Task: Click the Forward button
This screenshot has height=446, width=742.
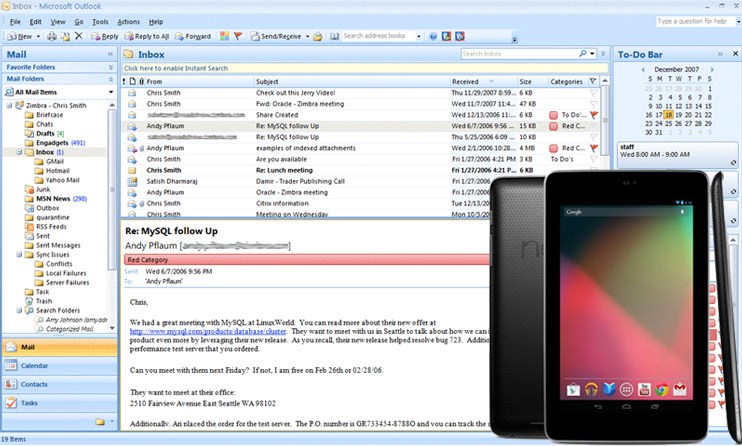Action: (x=193, y=36)
